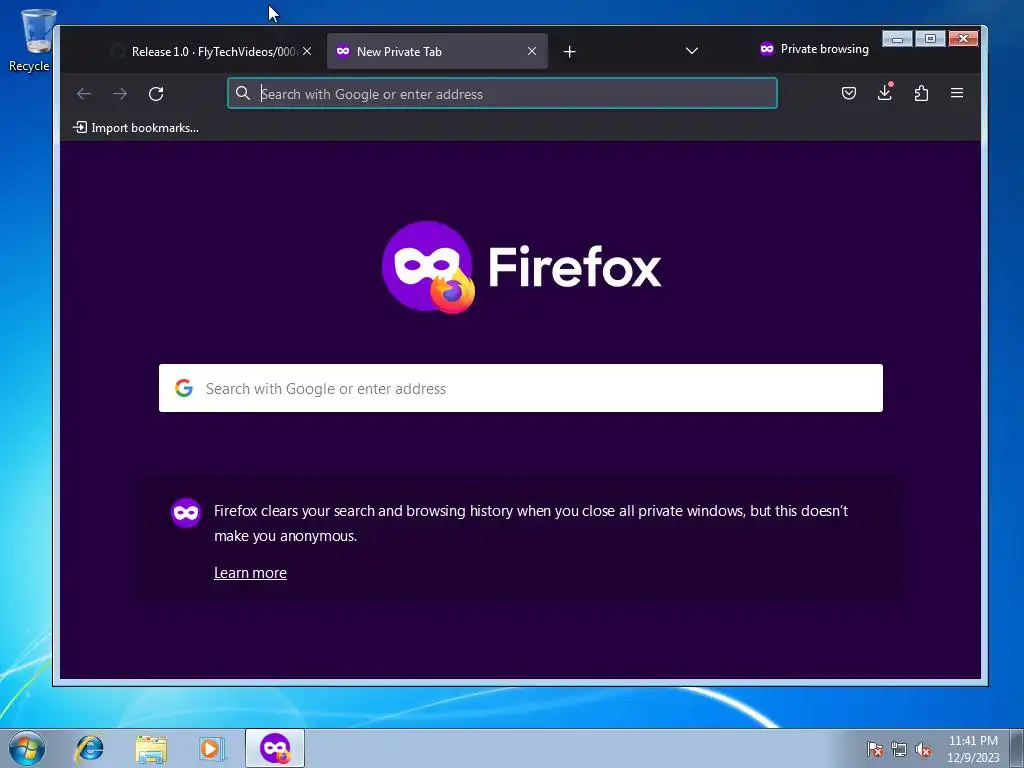Image resolution: width=1024 pixels, height=768 pixels.
Task: Click the Firefox wordmark text
Action: pos(575,267)
